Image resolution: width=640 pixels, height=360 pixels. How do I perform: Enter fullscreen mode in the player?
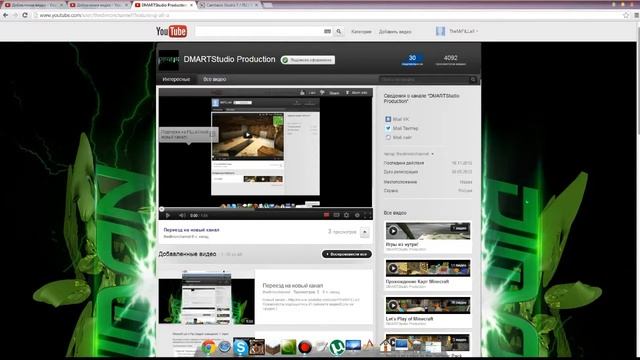pos(367,215)
